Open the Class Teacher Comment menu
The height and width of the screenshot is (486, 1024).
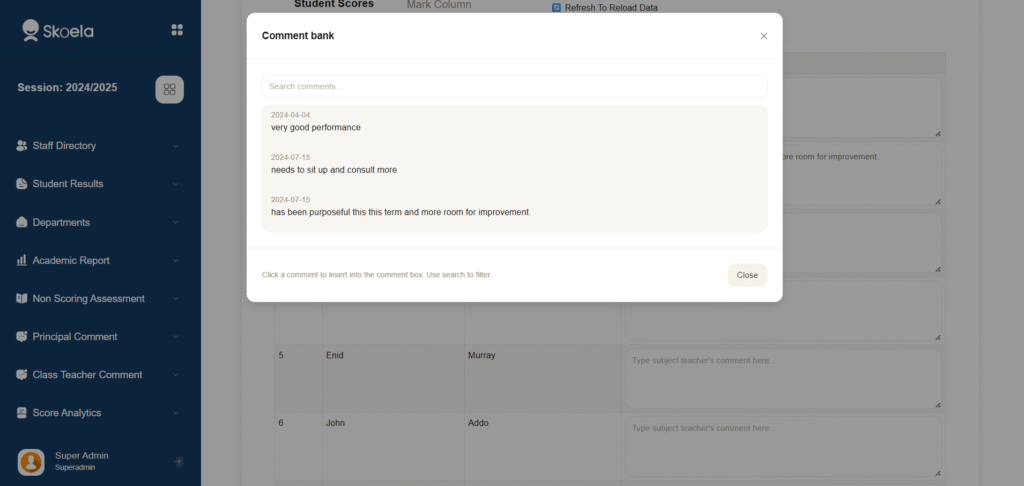pos(87,375)
